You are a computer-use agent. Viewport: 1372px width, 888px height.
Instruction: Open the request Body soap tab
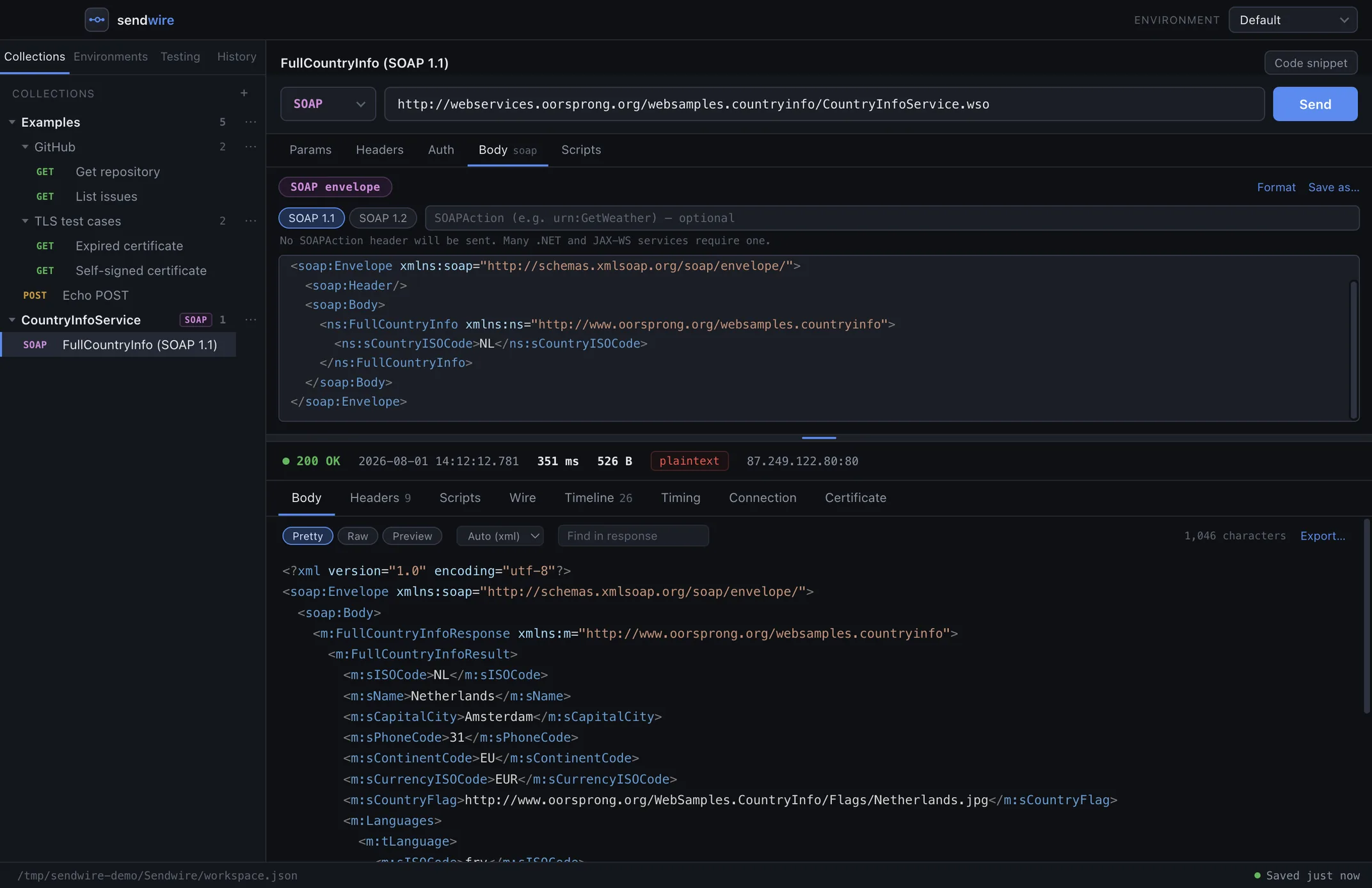coord(507,150)
